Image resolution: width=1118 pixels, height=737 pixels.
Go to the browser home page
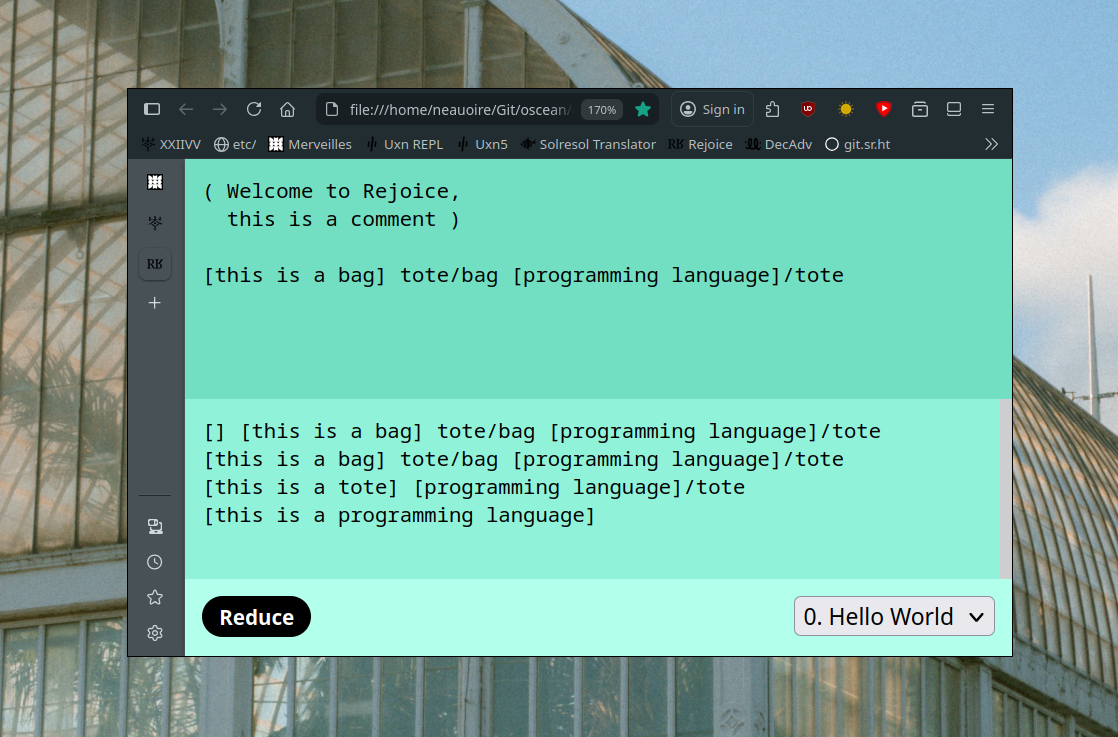287,109
